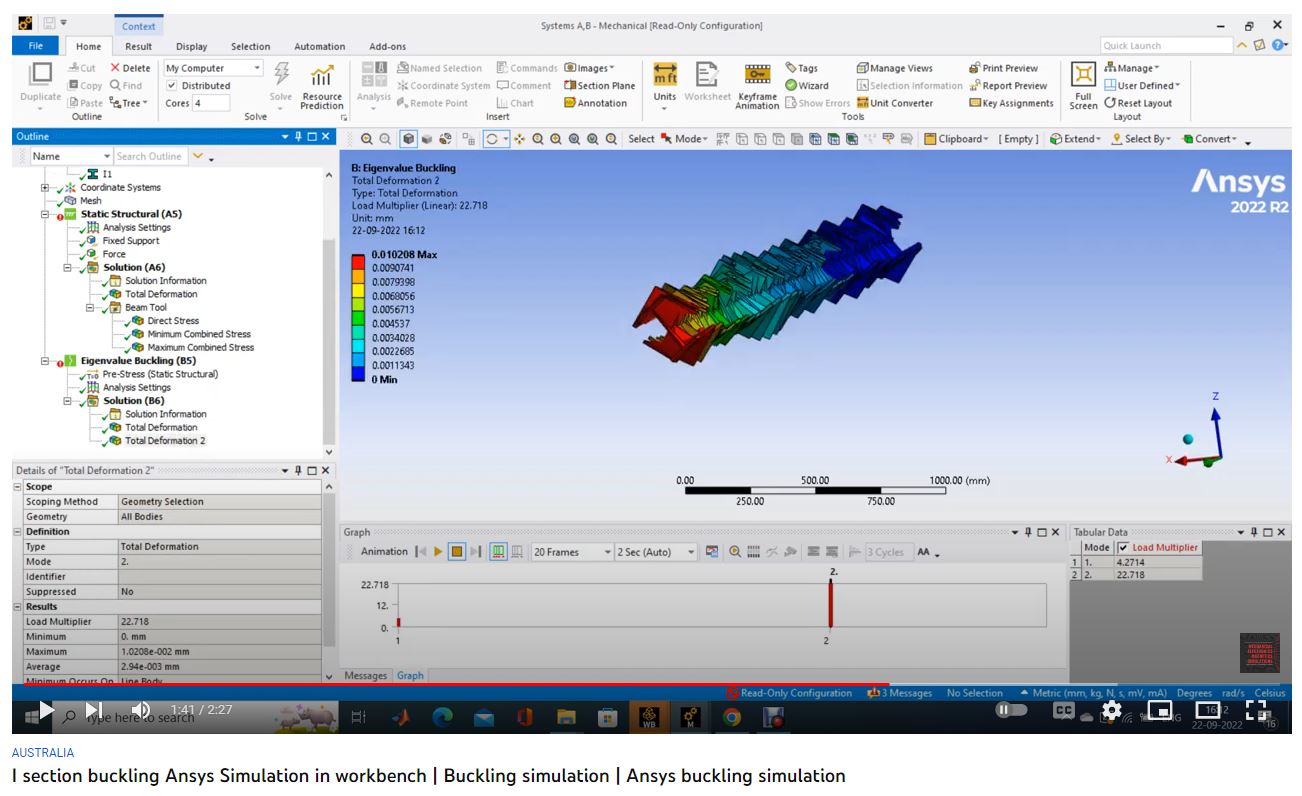1302x796 pixels.
Task: Open the 20 Frames dropdown
Action: (x=572, y=552)
